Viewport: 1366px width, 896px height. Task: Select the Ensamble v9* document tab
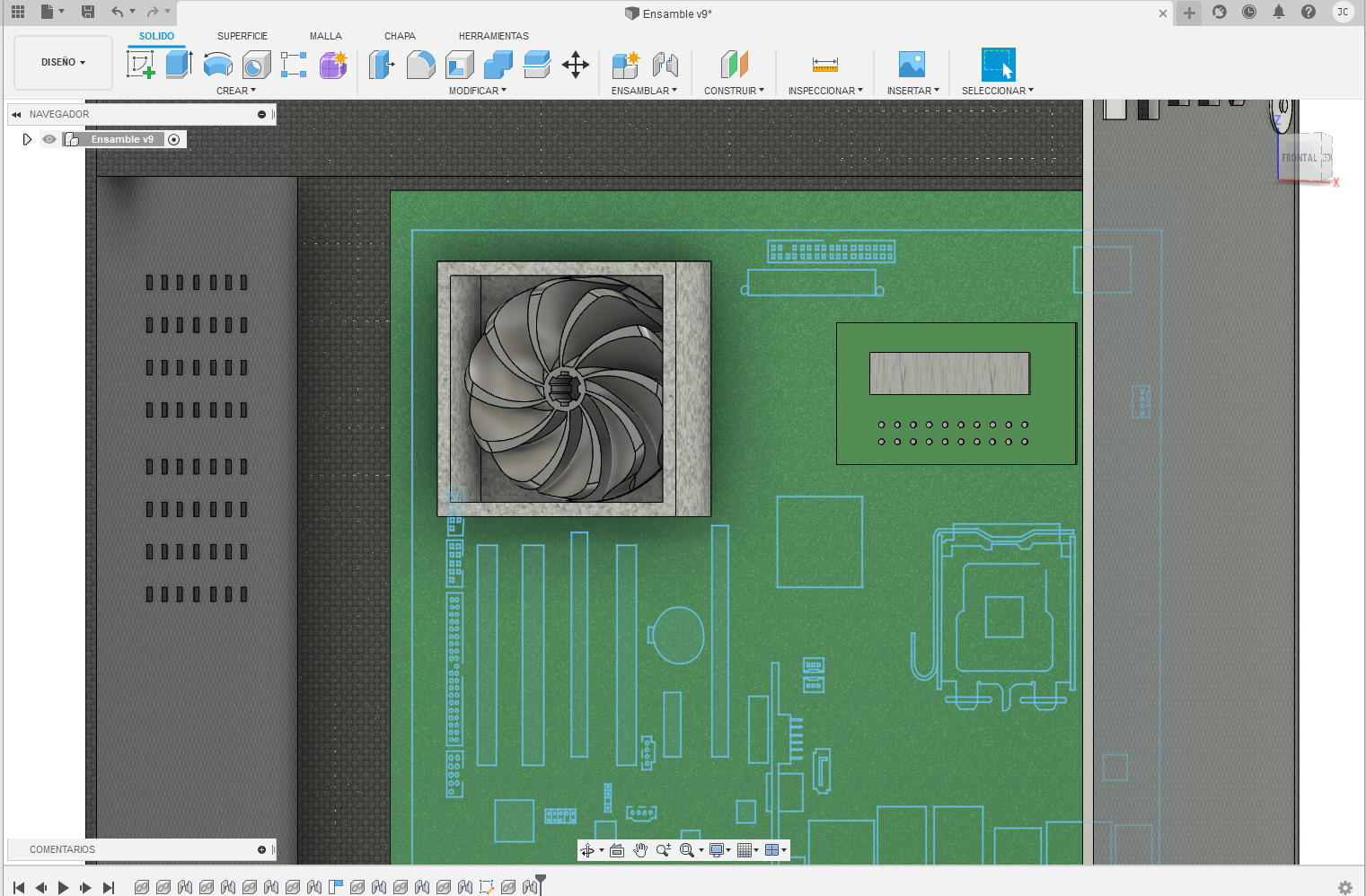click(669, 13)
